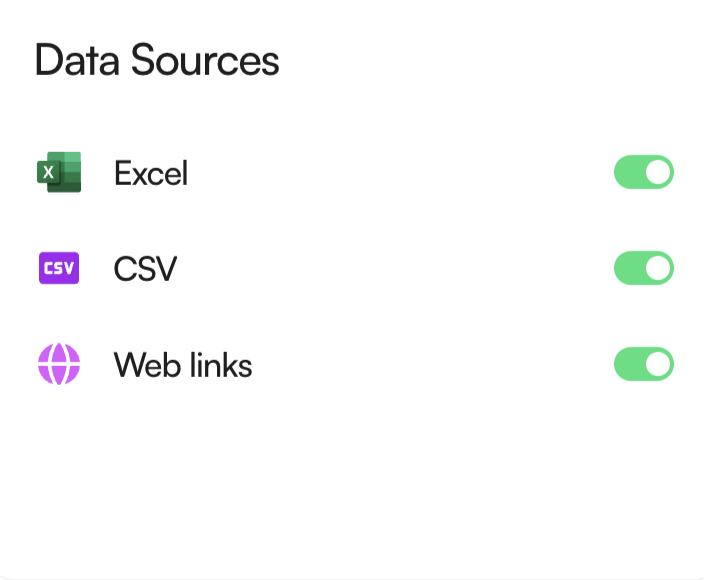Switch the green toggle beside Excel
This screenshot has height=580, width=704.
(643, 172)
